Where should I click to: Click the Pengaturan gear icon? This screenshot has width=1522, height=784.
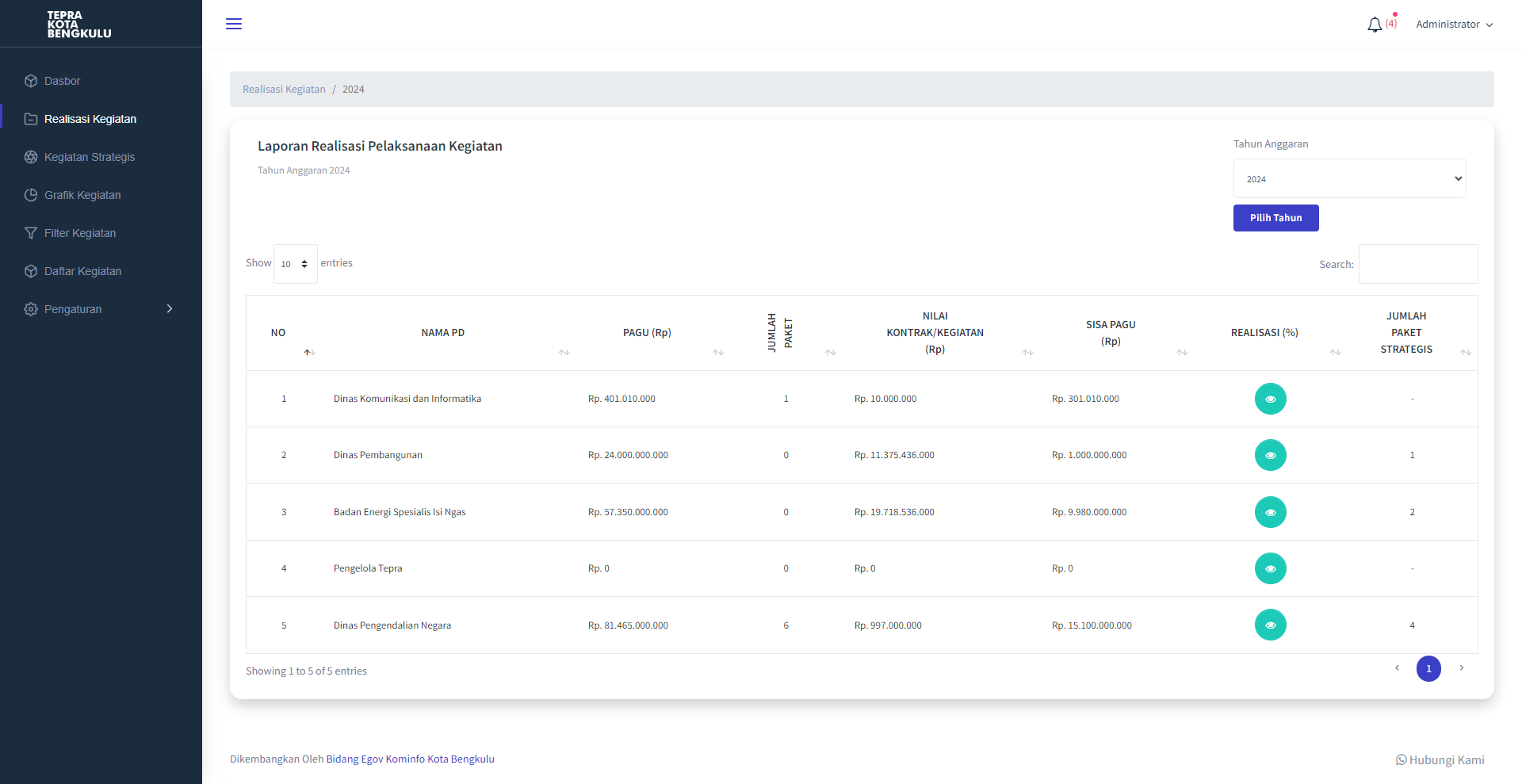tap(31, 309)
